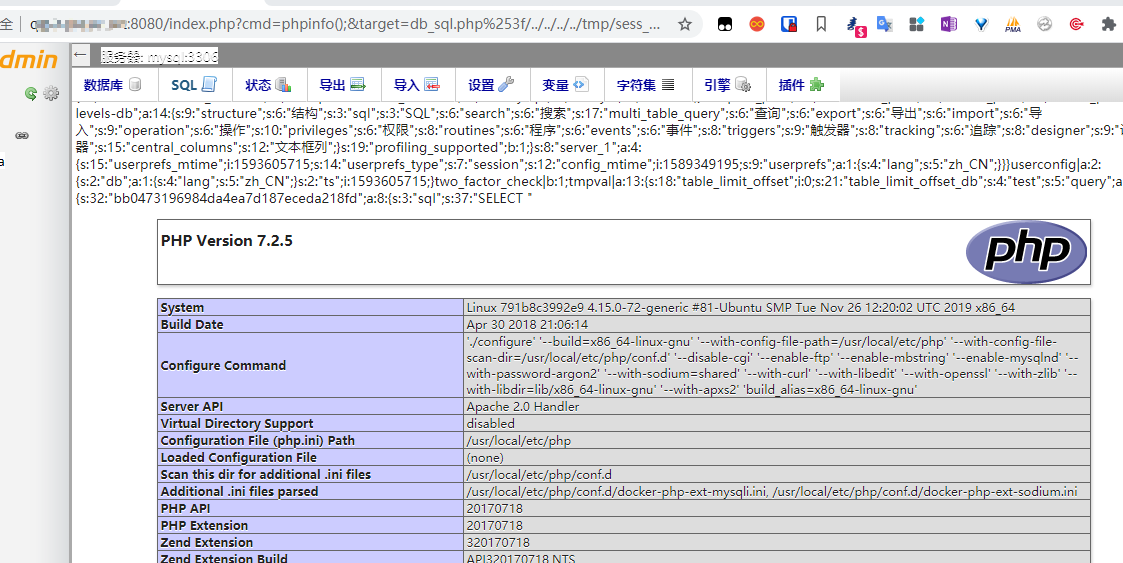Switch to the SQL tab
Screen dimensions: 1123x563
[193, 85]
